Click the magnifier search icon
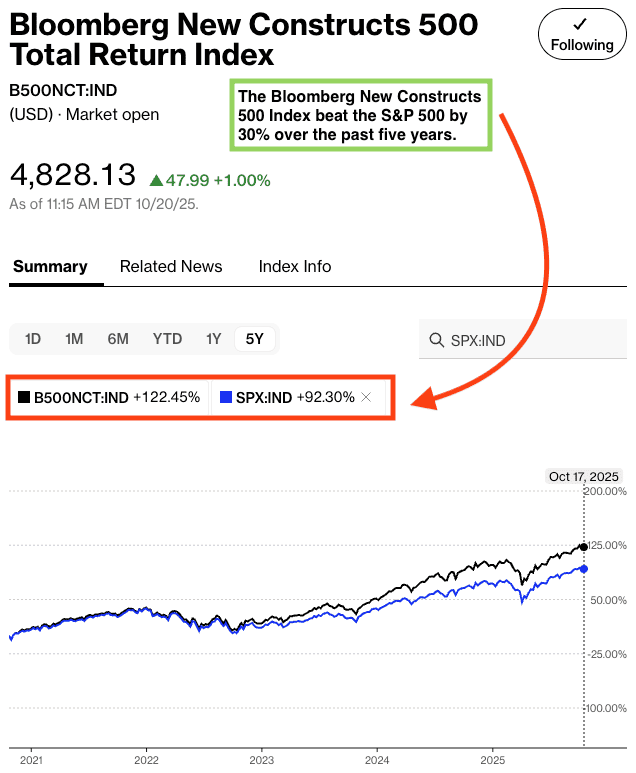The width and height of the screenshot is (636, 773). tap(436, 340)
